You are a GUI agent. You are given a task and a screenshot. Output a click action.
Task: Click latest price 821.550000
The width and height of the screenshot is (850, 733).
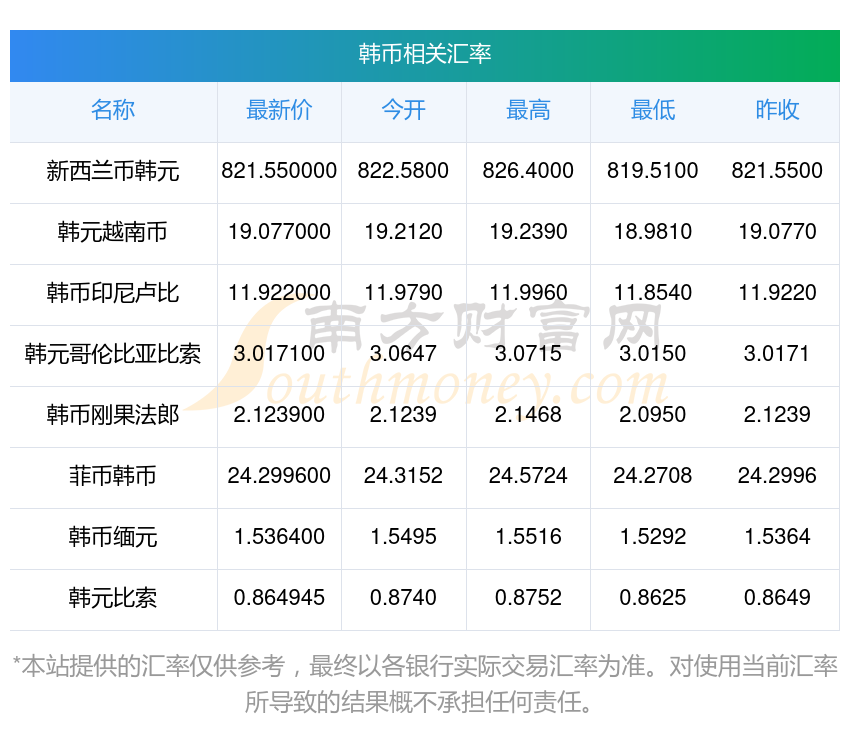(279, 171)
